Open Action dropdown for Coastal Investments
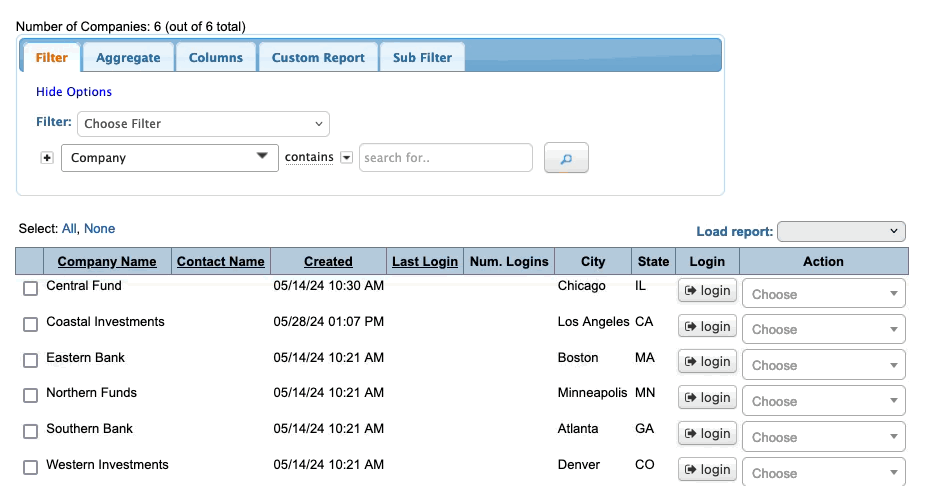The width and height of the screenshot is (926, 486). 823,329
